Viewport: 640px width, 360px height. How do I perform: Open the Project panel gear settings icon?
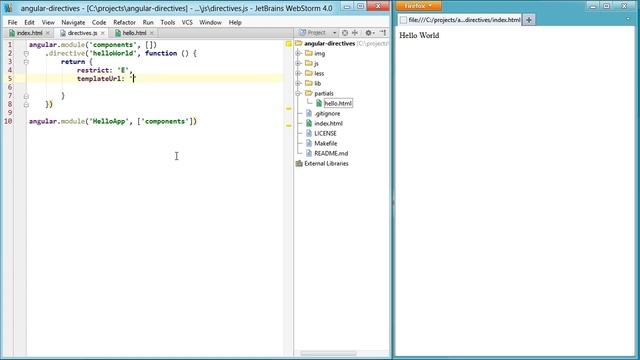click(369, 33)
